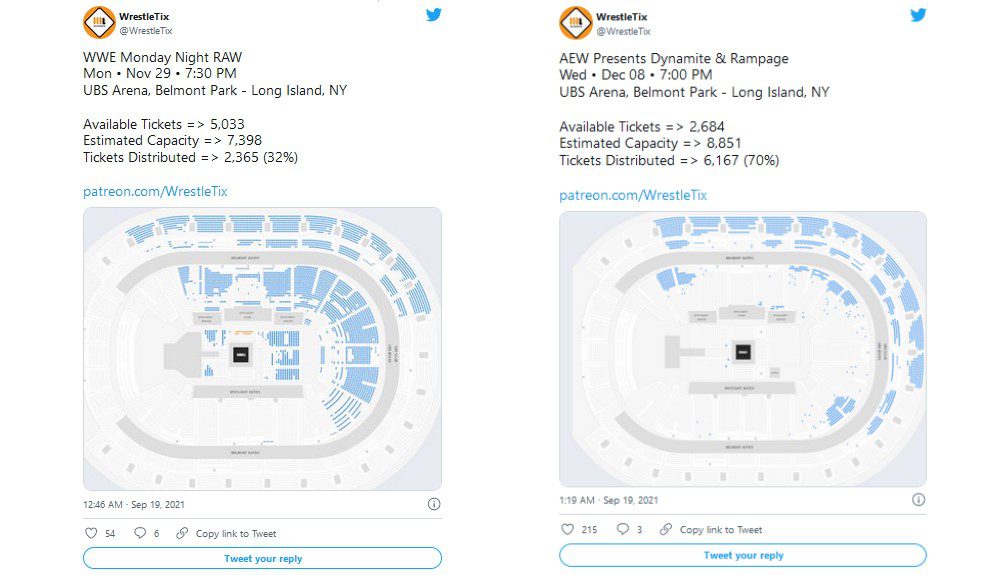Open patreon.com/WrestleTix link in AEW tweet

(633, 195)
